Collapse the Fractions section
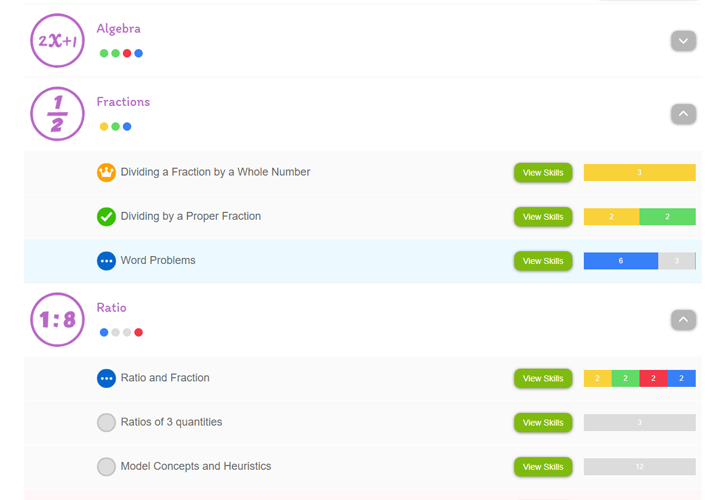The image size is (720, 500). tap(683, 114)
